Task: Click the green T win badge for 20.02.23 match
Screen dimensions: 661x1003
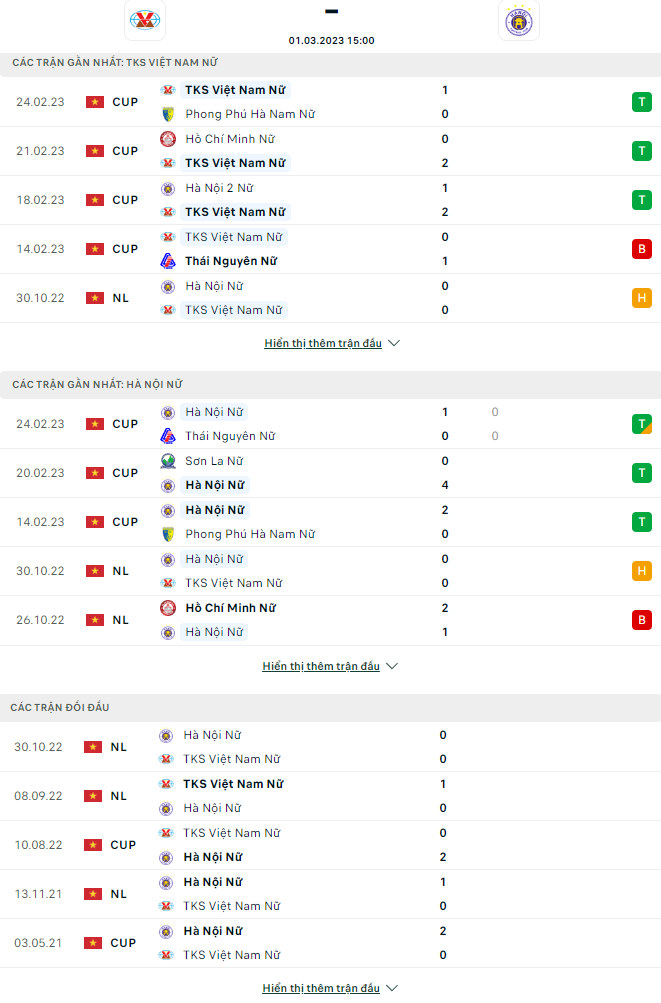Action: pos(641,473)
